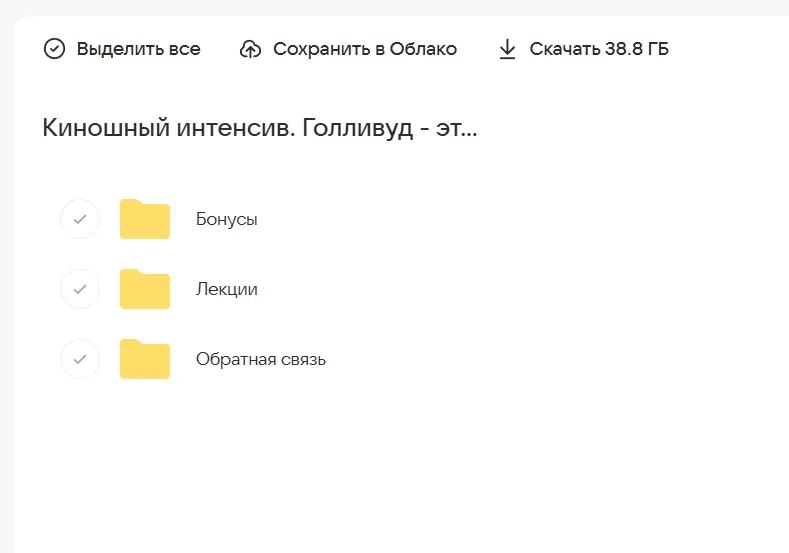Select the Лекции folder checkbox

pyautogui.click(x=80, y=289)
